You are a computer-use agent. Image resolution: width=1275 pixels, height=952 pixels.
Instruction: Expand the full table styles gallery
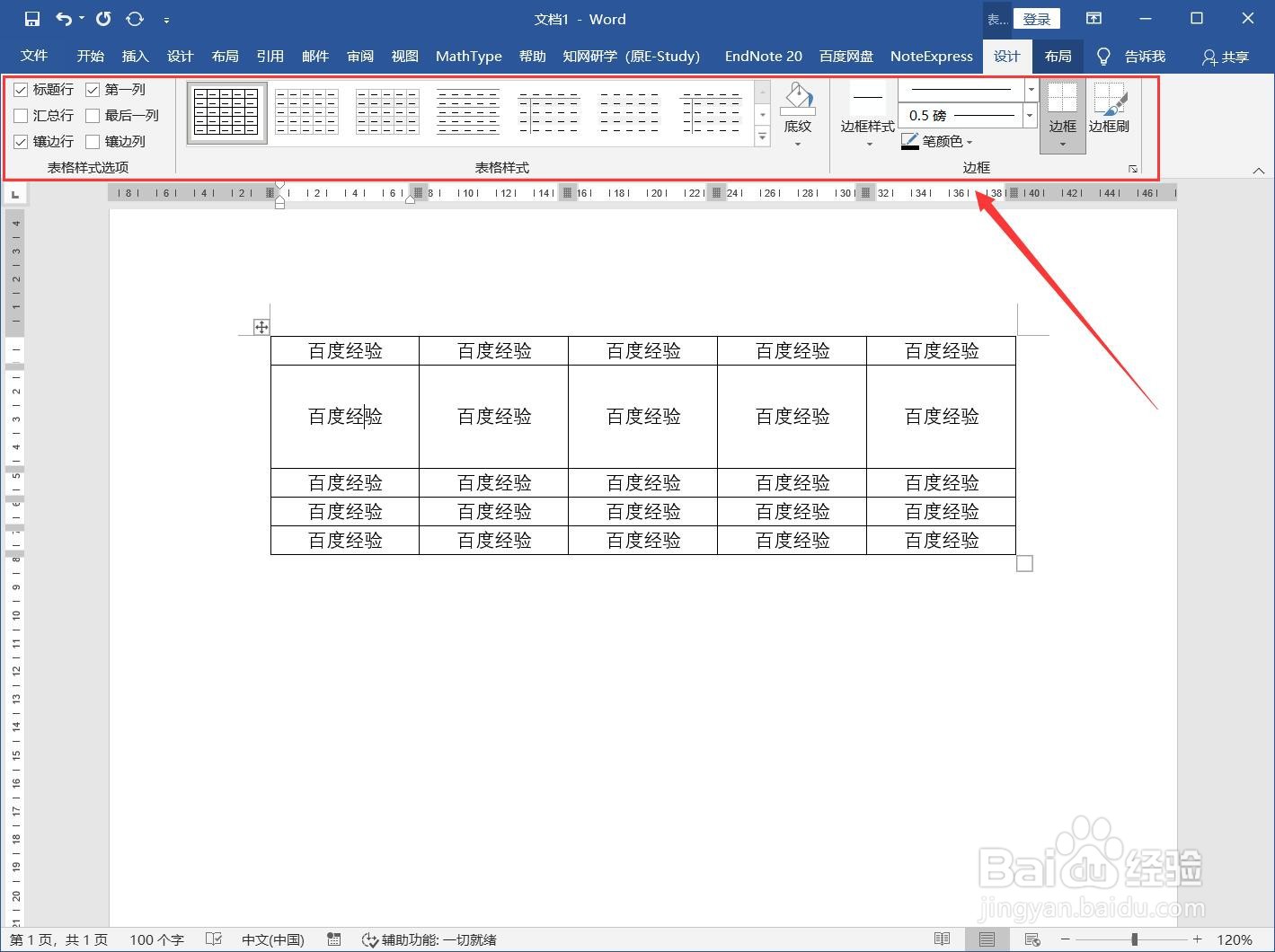[763, 137]
